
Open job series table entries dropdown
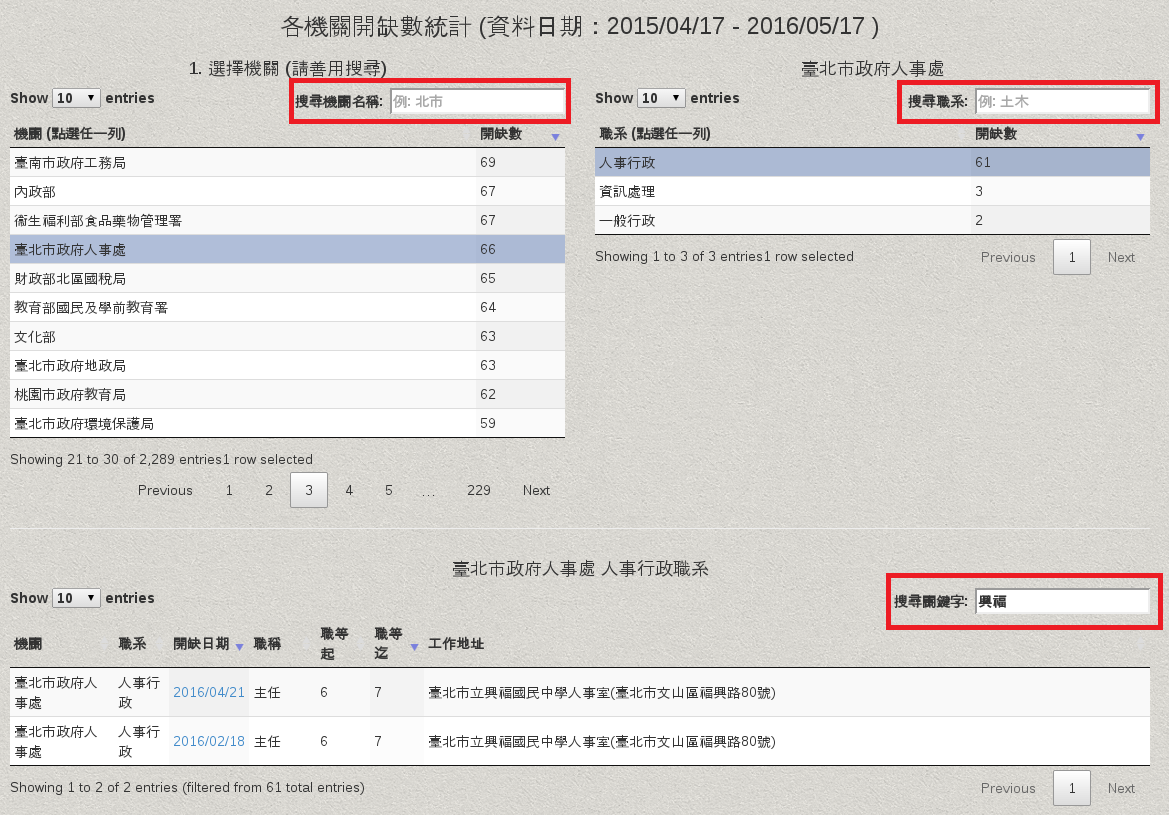point(661,98)
